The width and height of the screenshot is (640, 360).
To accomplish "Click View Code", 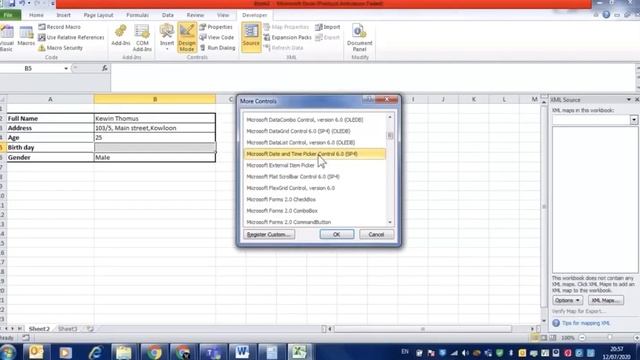I will tap(217, 37).
